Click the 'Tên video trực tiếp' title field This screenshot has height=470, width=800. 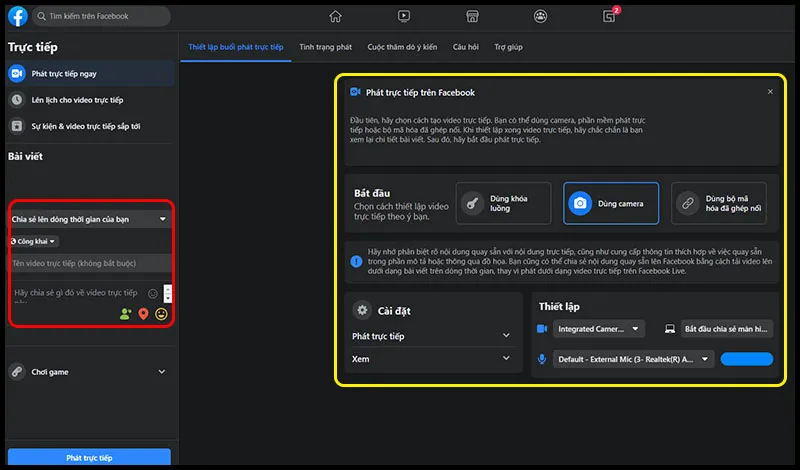[88, 263]
